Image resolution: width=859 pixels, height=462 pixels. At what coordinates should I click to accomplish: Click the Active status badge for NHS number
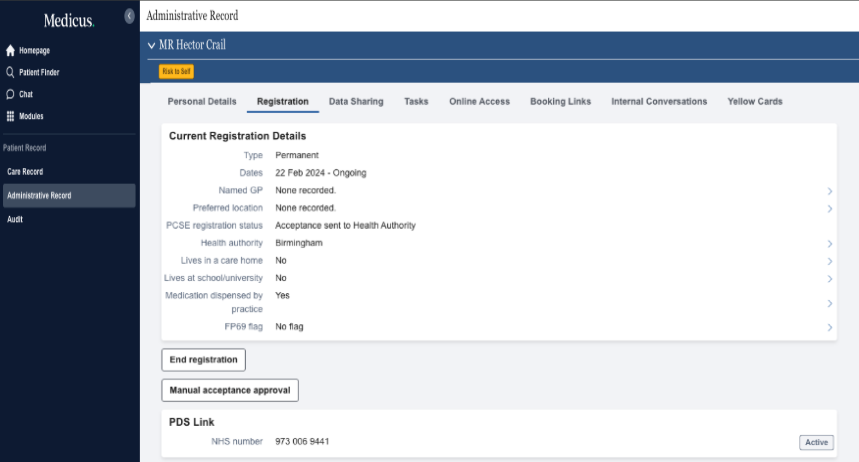815,442
